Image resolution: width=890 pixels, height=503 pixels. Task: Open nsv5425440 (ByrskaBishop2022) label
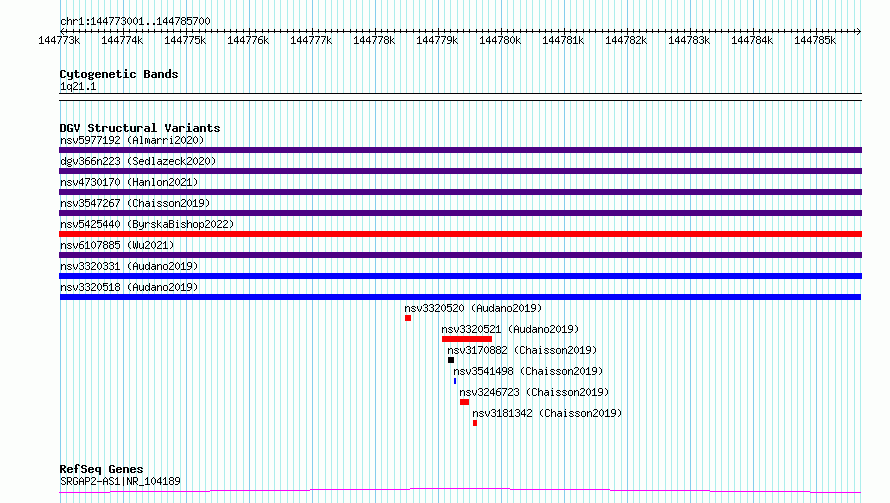pyautogui.click(x=147, y=224)
